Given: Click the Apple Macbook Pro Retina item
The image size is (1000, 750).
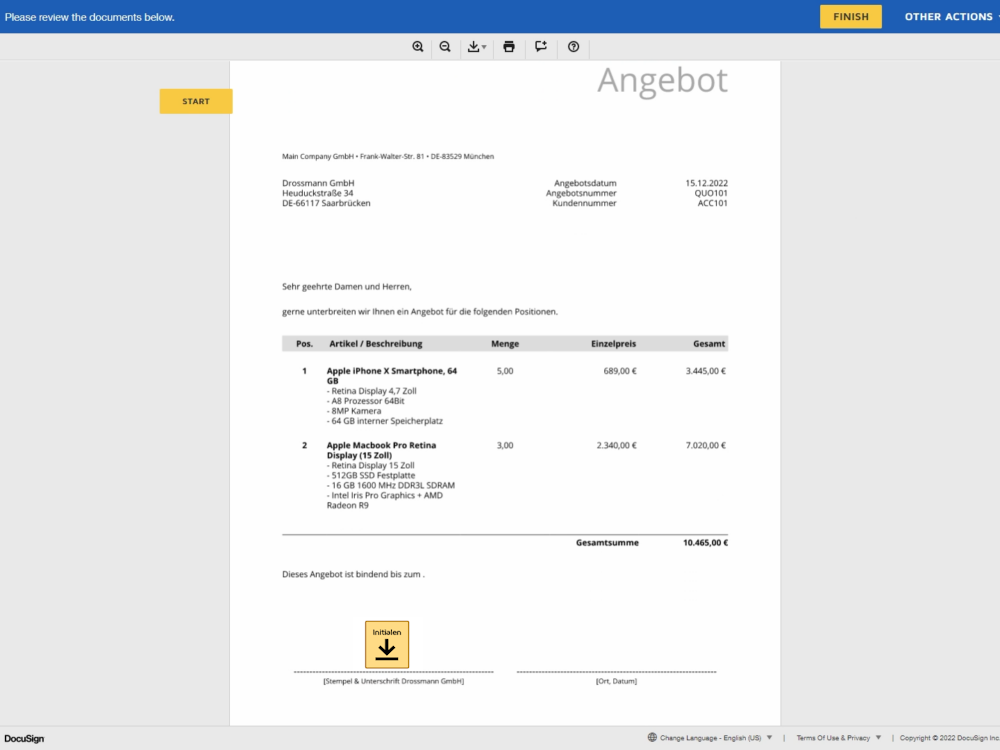Looking at the screenshot, I should click(x=381, y=450).
